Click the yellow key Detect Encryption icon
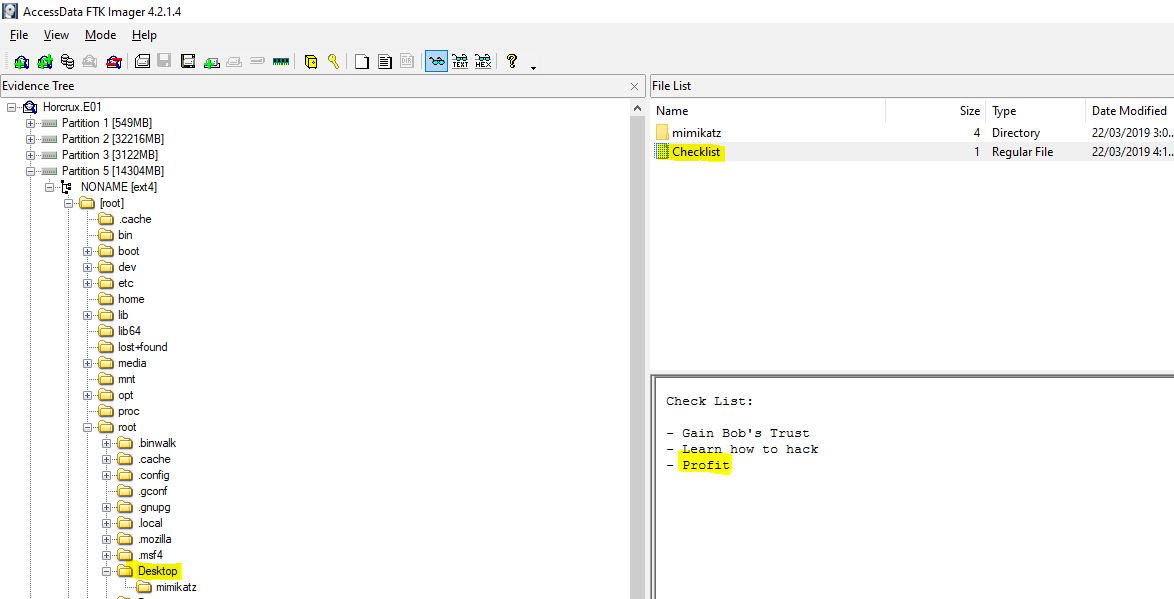 (333, 61)
